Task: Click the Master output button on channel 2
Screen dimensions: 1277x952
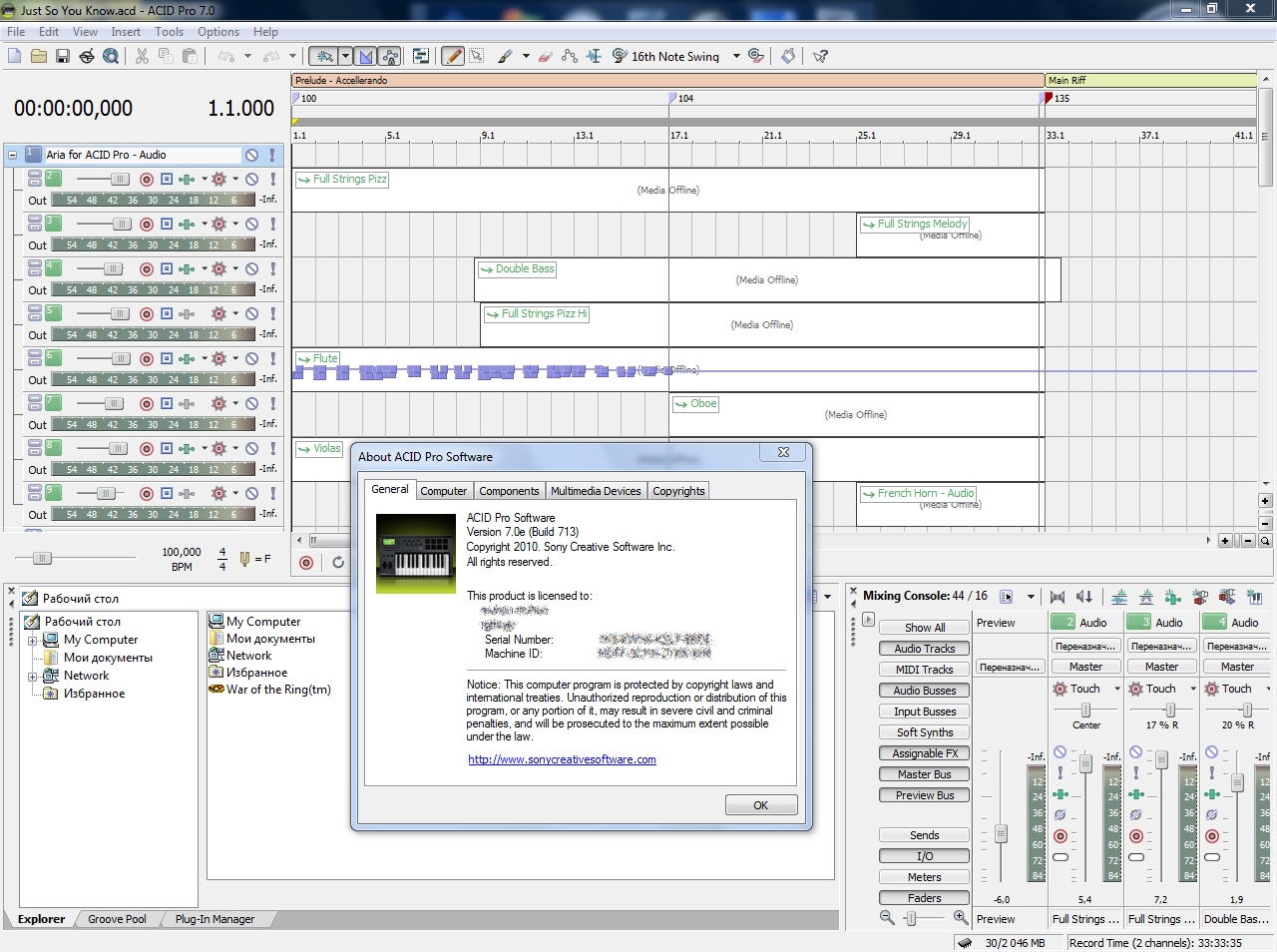Action: 1085,667
